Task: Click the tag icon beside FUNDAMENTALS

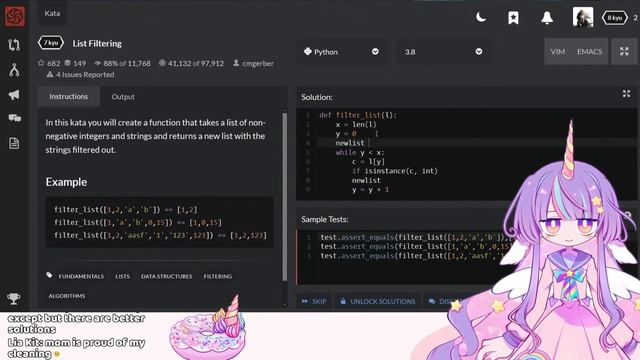Action: tap(49, 276)
